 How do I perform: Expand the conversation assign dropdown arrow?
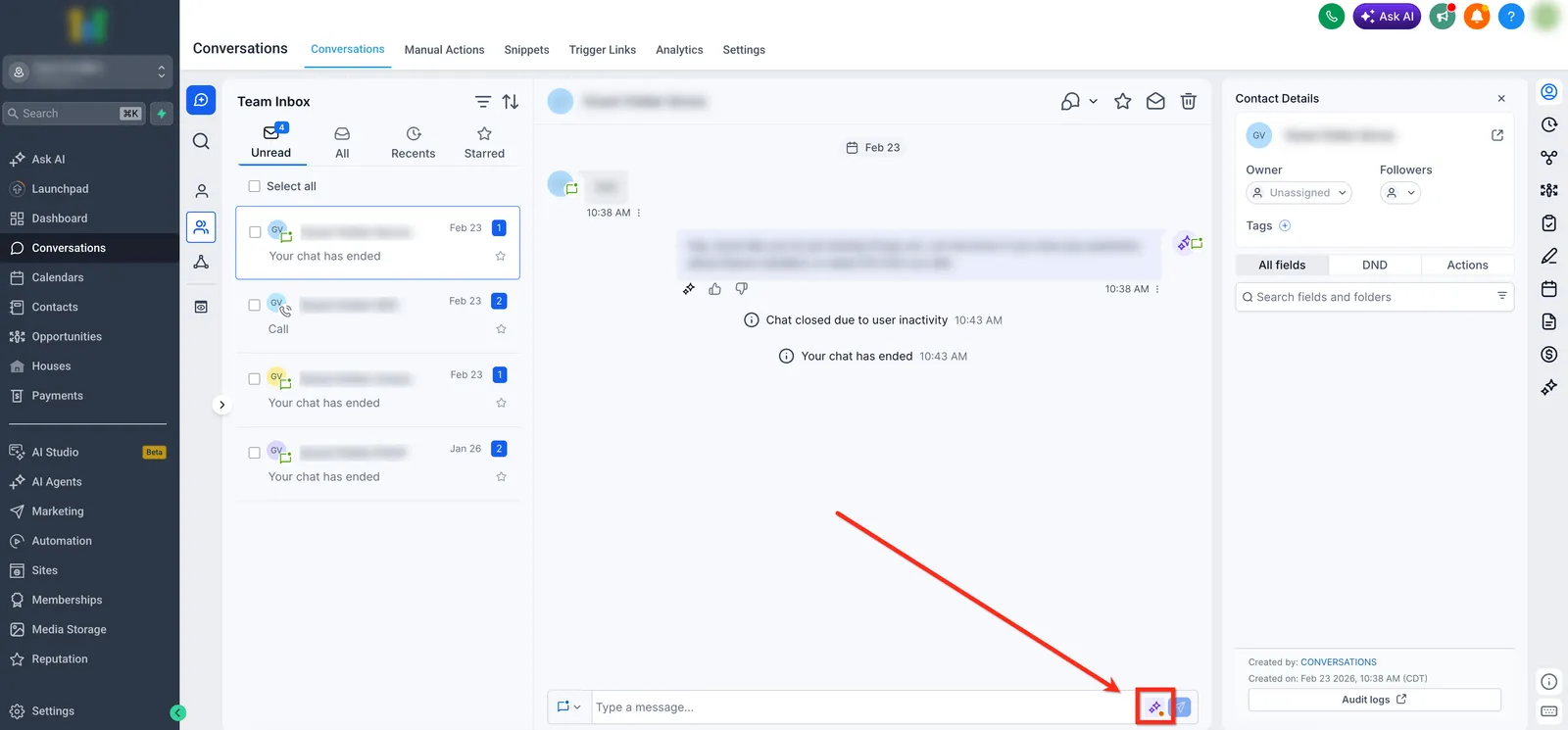pos(1093,101)
